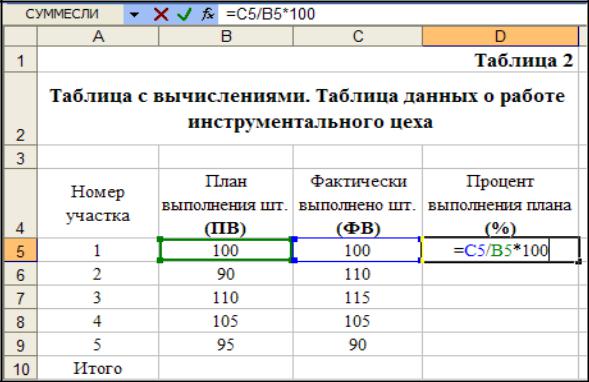Viewport: 589px width, 382px height.
Task: Click cell B8 containing 105
Action: (x=226, y=321)
